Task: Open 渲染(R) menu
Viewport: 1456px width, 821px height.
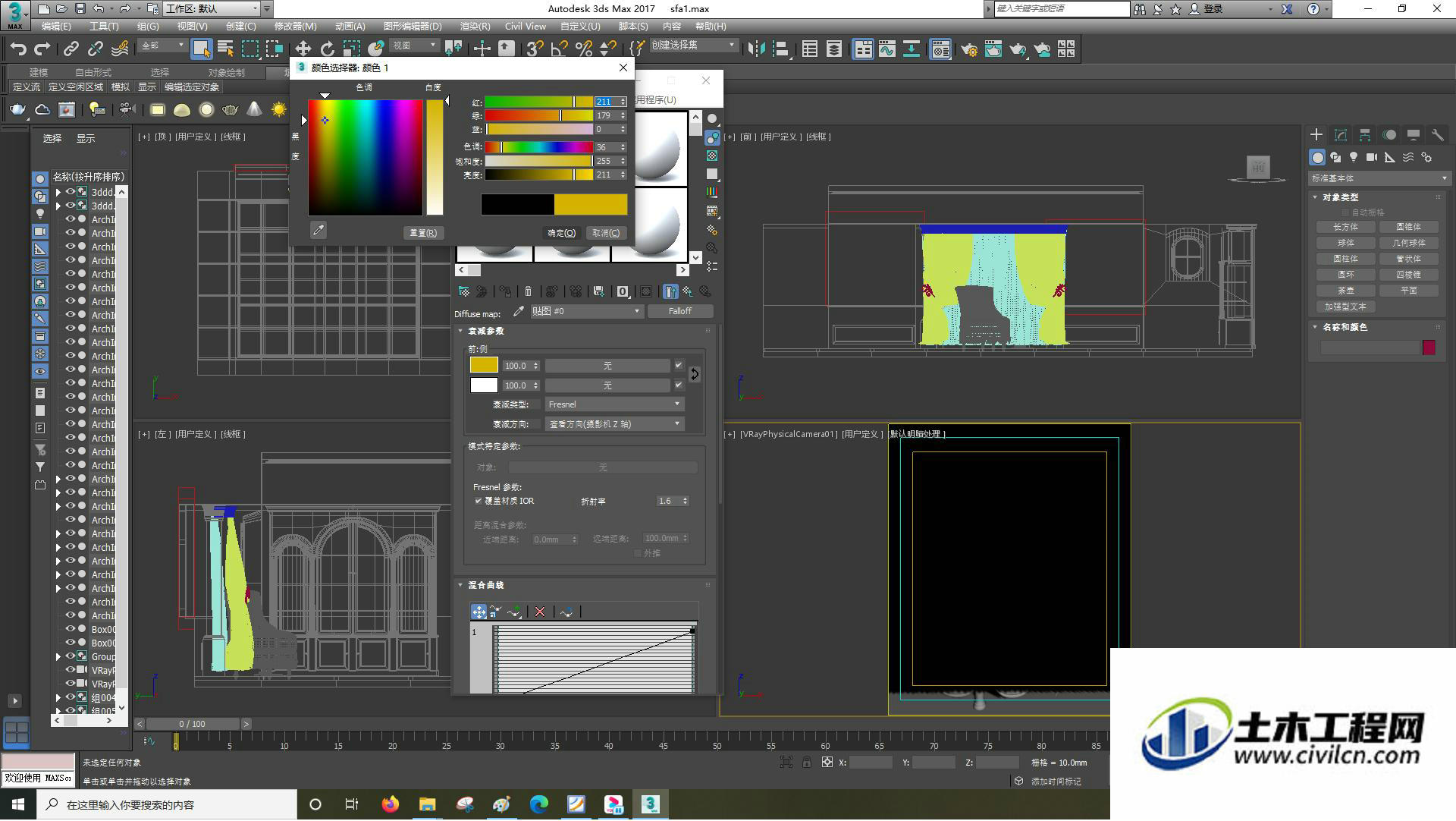Action: coord(475,26)
